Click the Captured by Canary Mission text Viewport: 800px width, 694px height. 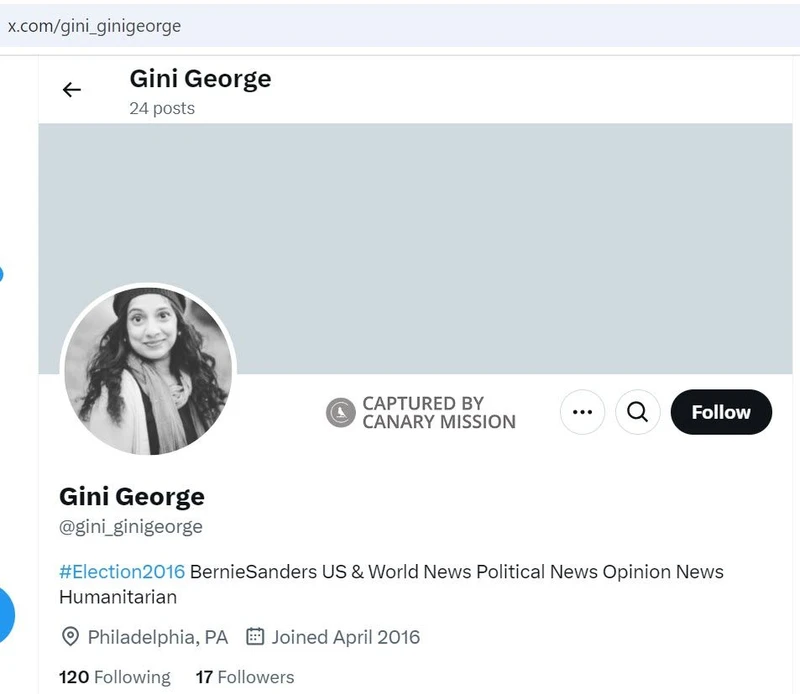(x=439, y=412)
